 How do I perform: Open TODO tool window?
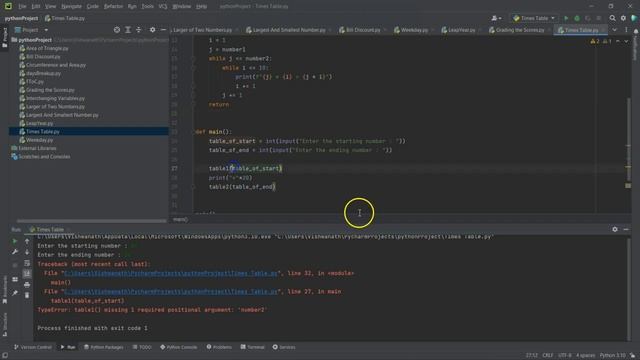click(x=142, y=347)
